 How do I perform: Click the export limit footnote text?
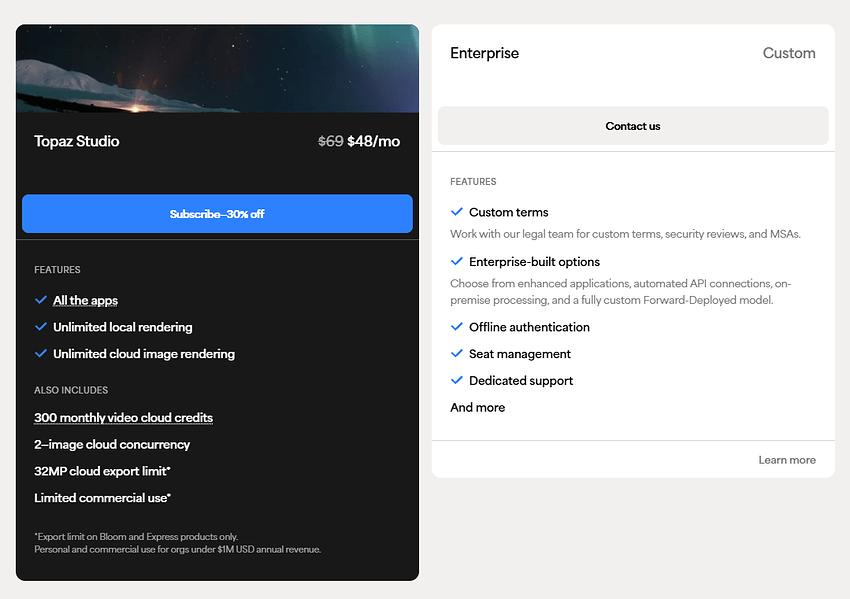point(136,537)
